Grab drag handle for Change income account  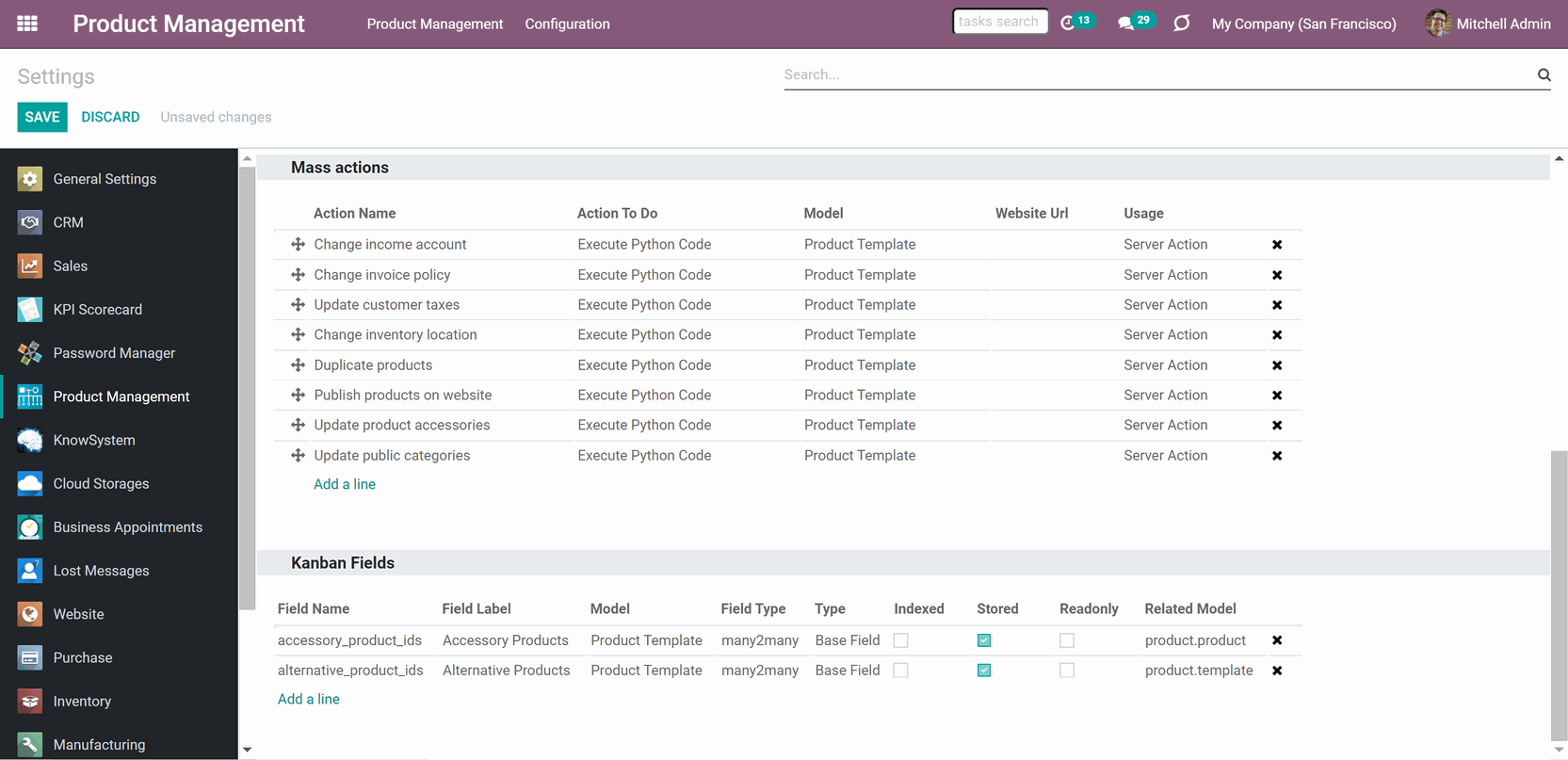(298, 244)
